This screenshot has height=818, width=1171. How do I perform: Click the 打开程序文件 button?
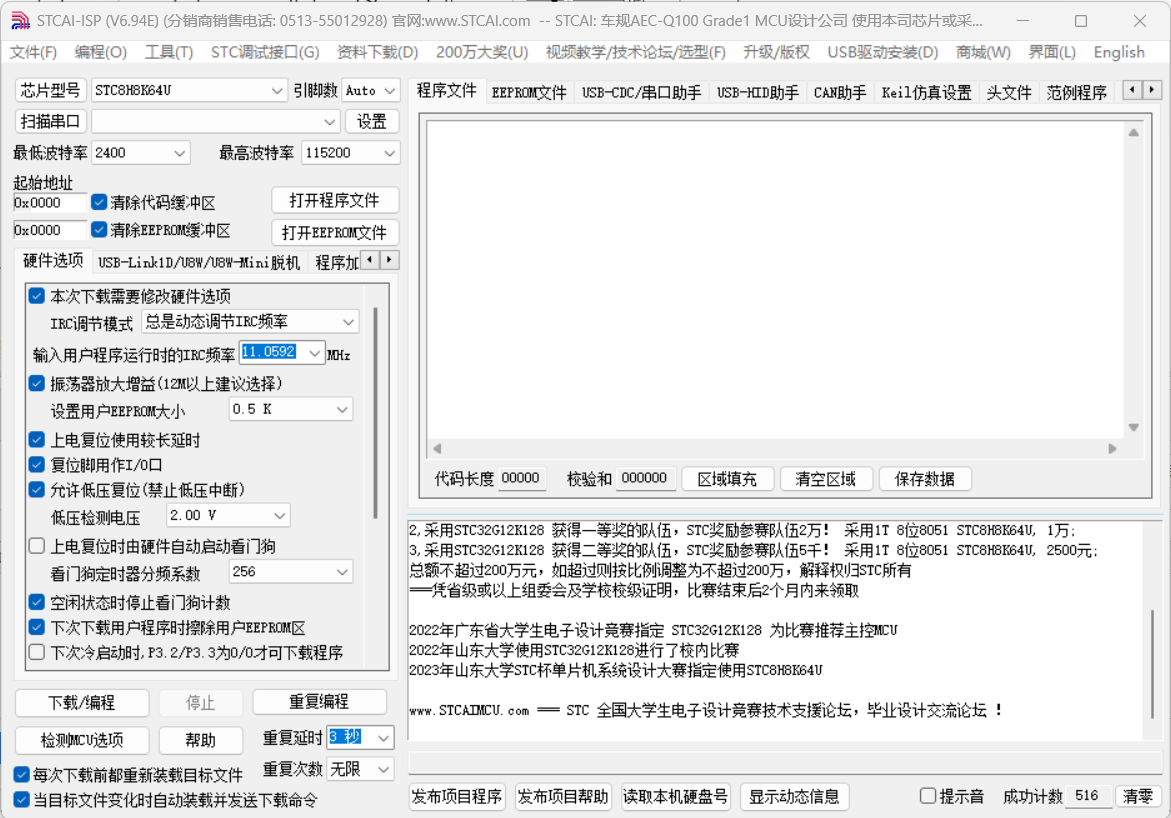pos(334,200)
